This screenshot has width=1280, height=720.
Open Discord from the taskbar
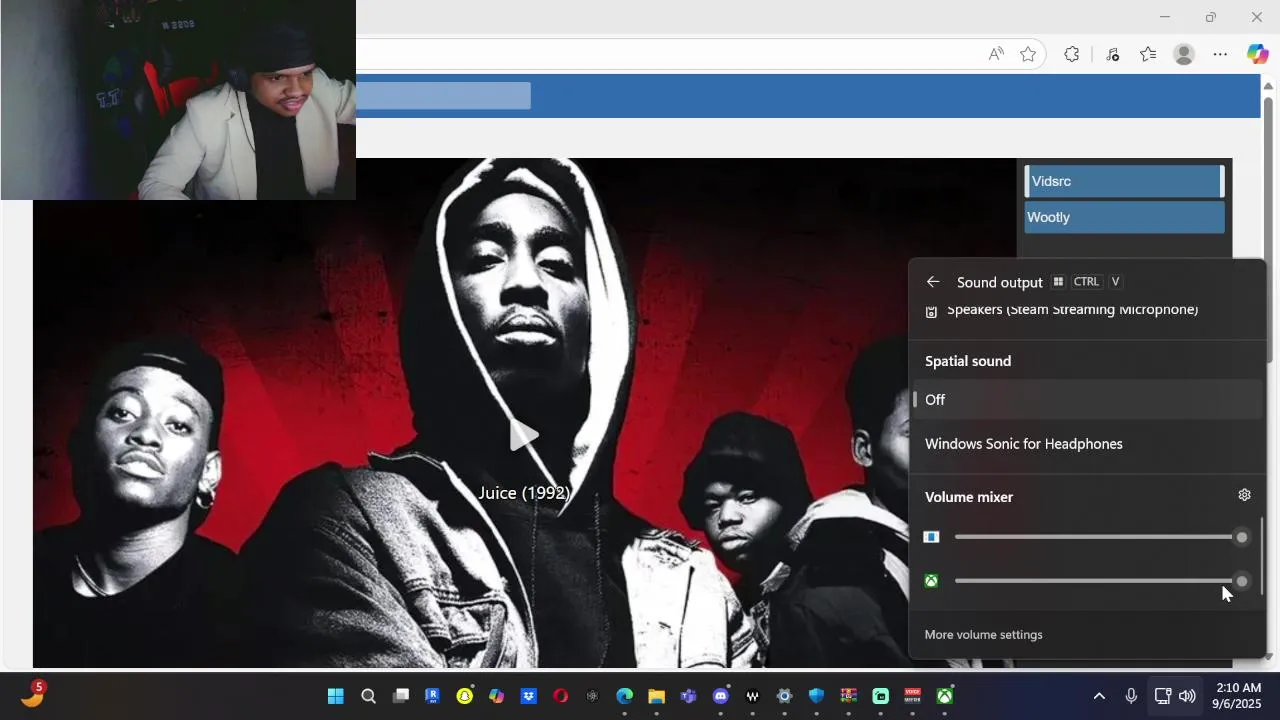720,696
